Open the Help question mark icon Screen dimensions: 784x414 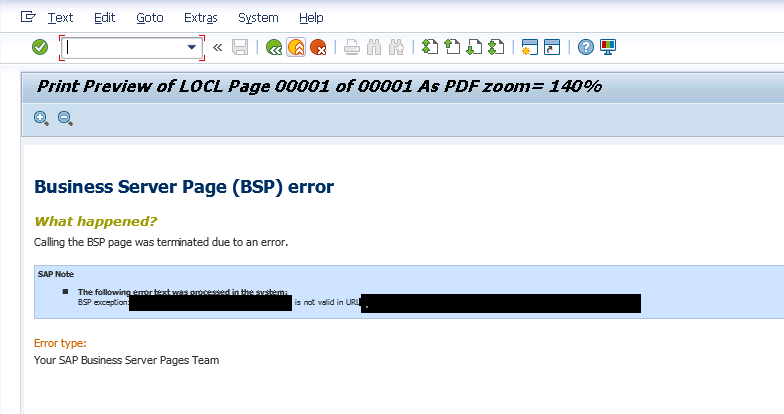pyautogui.click(x=586, y=47)
